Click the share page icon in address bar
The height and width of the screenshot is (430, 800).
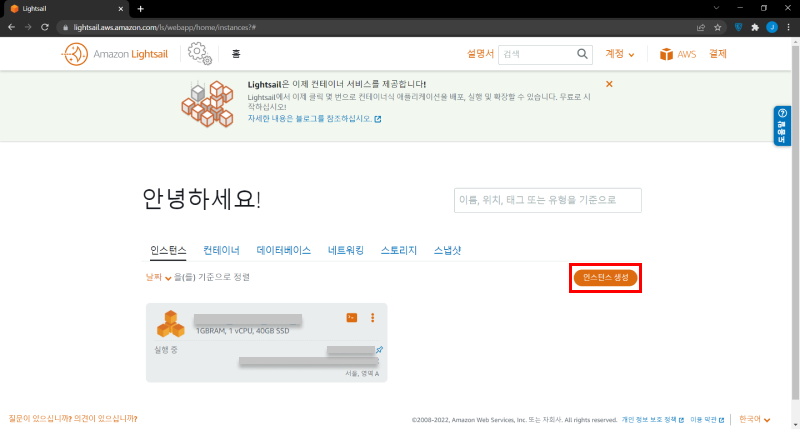click(x=701, y=27)
